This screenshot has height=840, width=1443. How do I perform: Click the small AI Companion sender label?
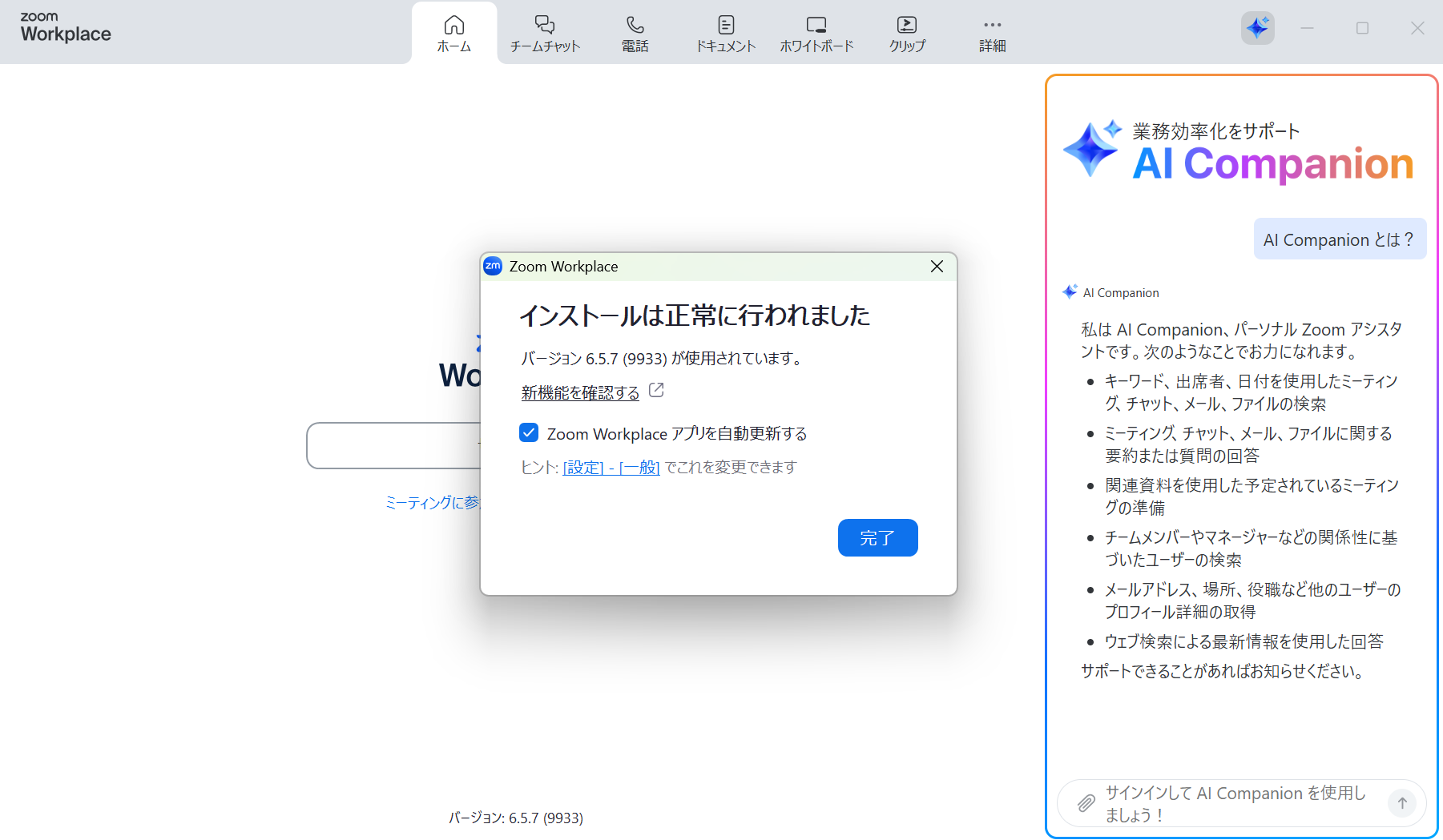(1121, 293)
